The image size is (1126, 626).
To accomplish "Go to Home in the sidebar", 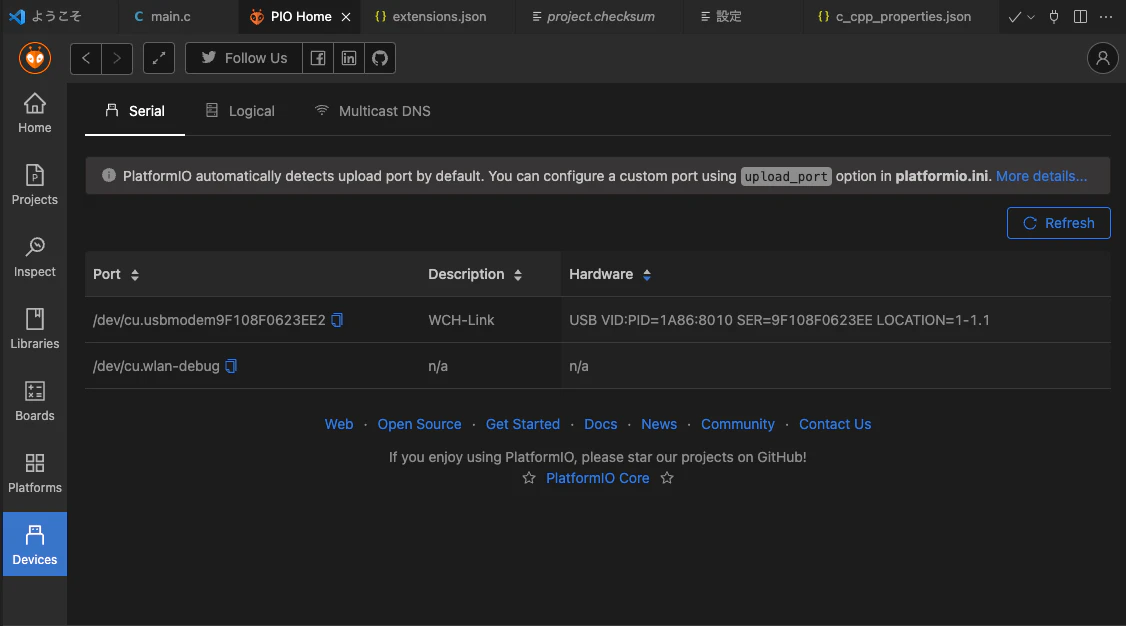I will tap(34, 113).
